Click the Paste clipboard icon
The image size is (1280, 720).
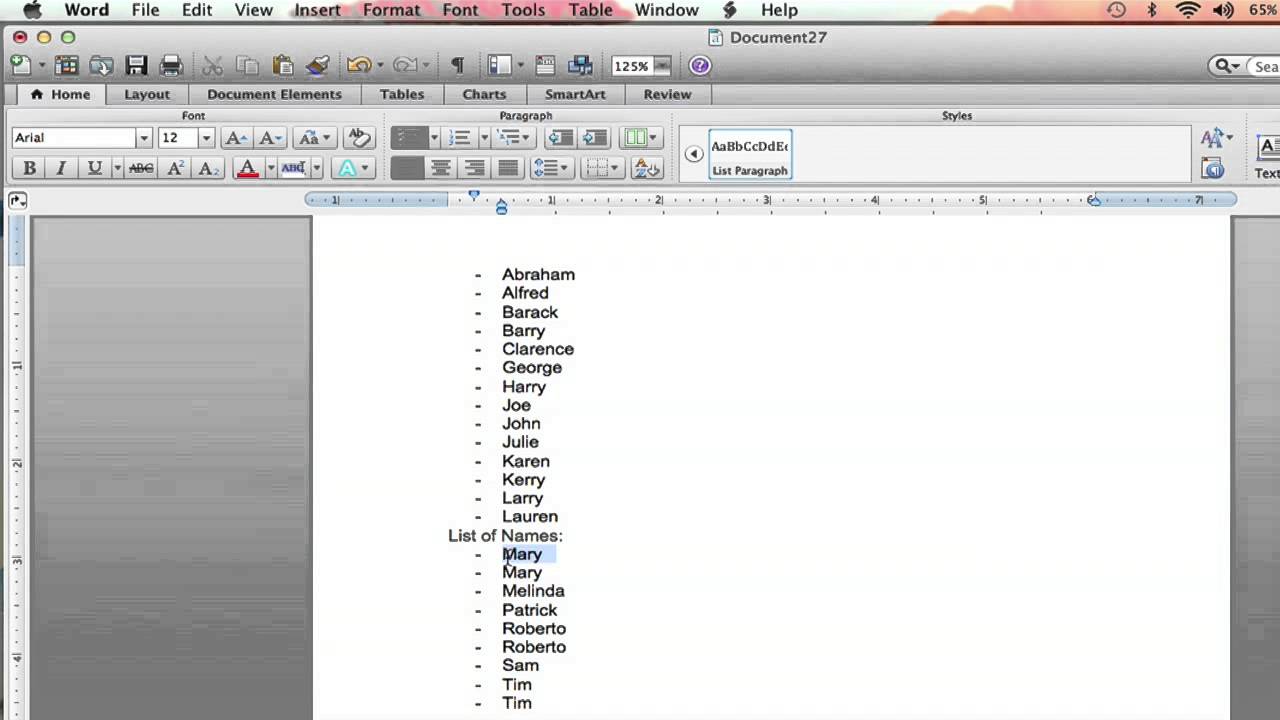(x=282, y=66)
